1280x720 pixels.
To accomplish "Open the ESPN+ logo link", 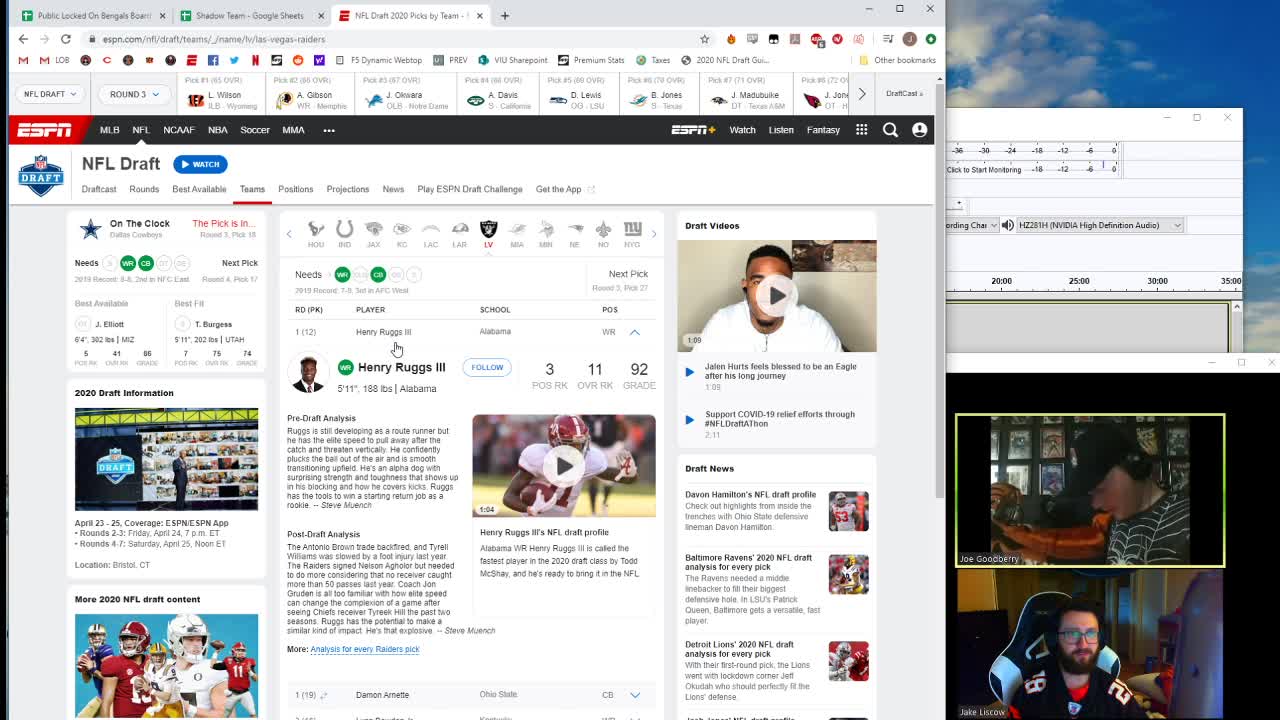I will coord(693,129).
